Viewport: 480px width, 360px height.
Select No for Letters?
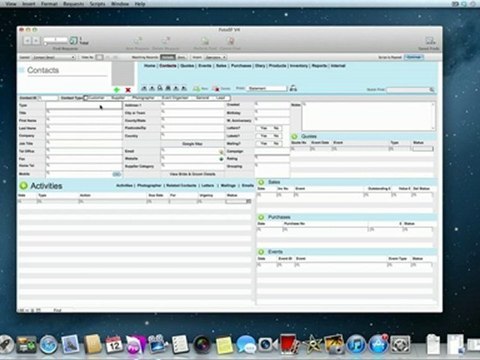click(275, 128)
